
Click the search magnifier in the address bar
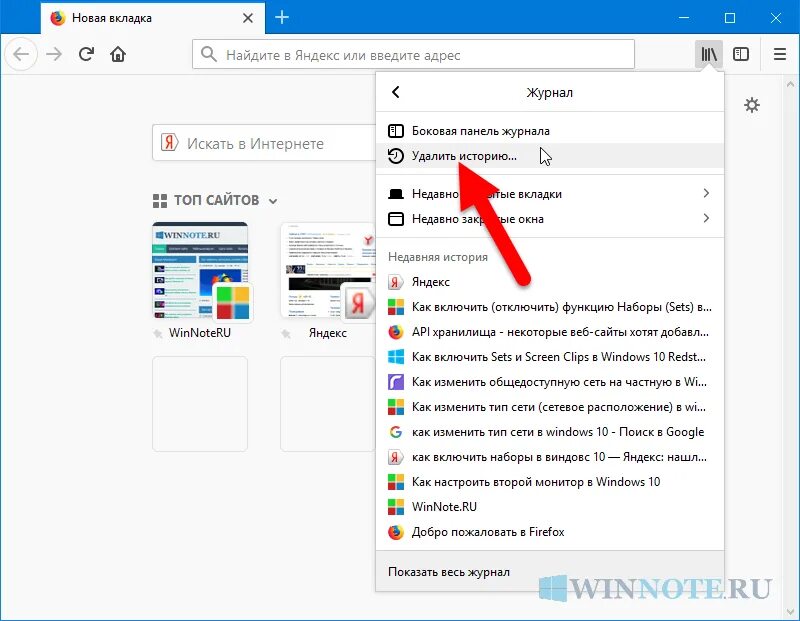click(208, 54)
